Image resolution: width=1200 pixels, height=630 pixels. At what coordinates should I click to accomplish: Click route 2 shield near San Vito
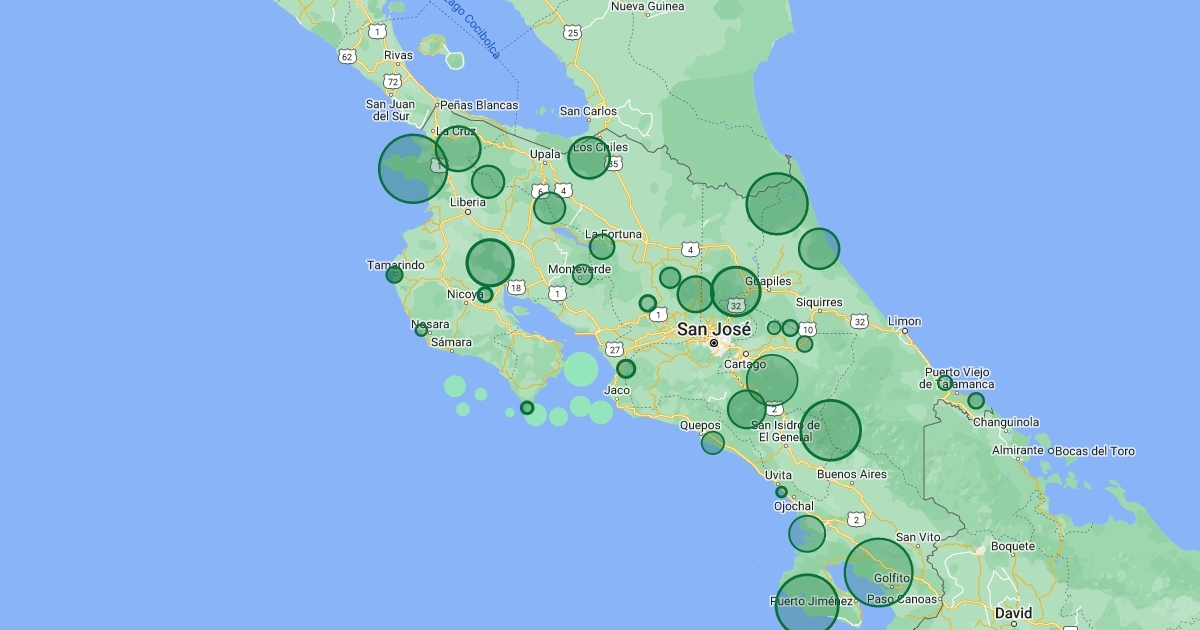pos(856,519)
